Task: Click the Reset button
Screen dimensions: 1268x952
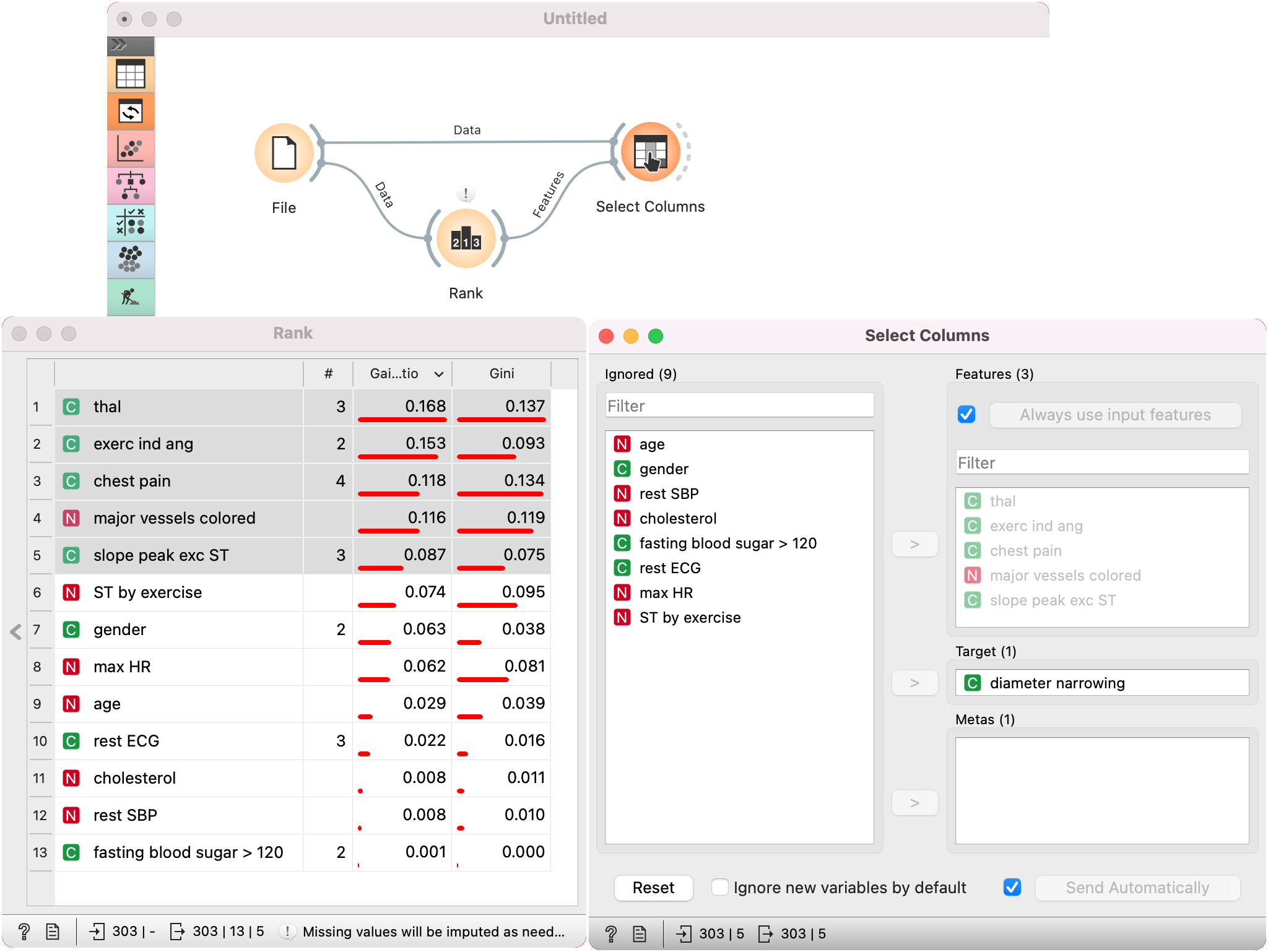Action: tap(653, 887)
